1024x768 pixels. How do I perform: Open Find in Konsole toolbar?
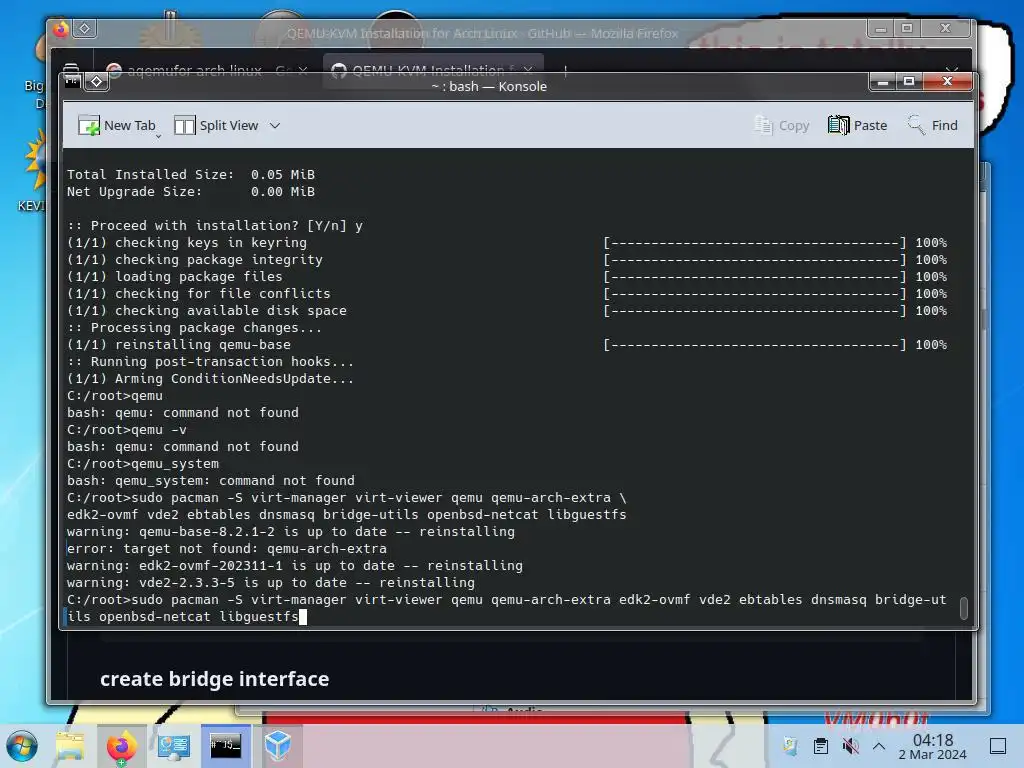click(933, 125)
